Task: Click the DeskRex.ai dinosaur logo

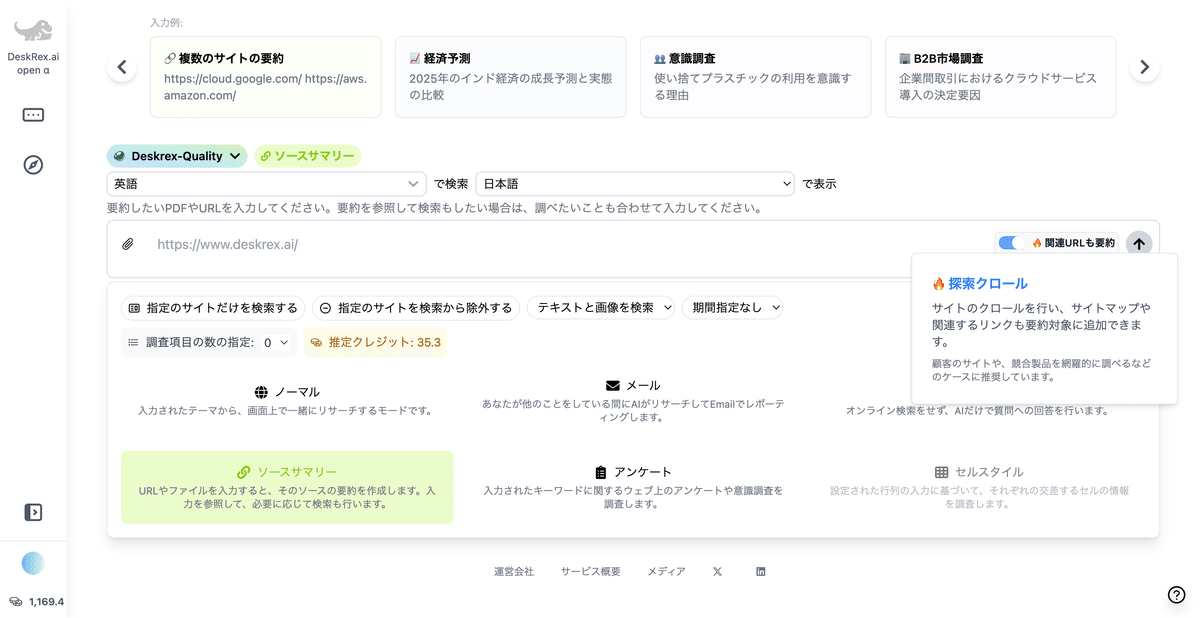Action: point(33,32)
